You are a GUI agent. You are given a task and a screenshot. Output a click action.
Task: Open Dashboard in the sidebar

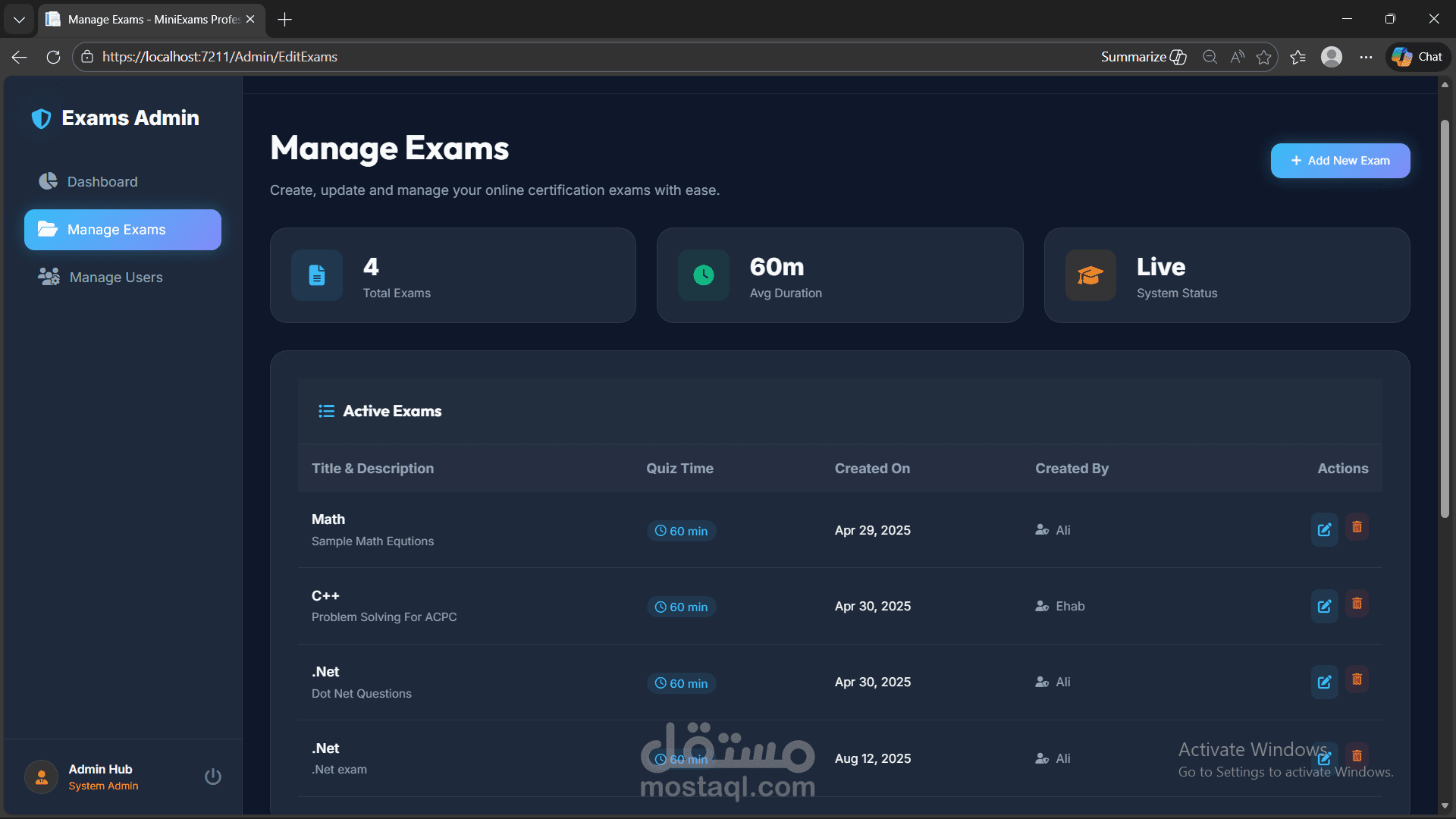(x=102, y=182)
